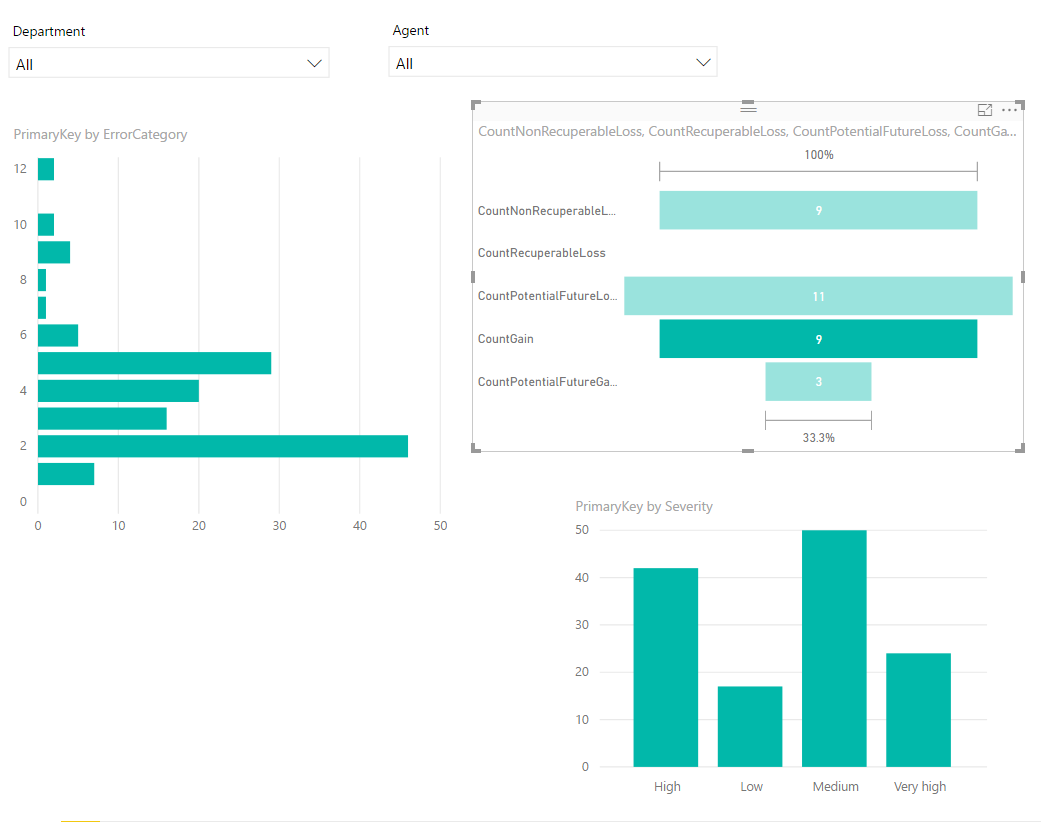Select the ErrorCategory 5 bar near 29

155,363
